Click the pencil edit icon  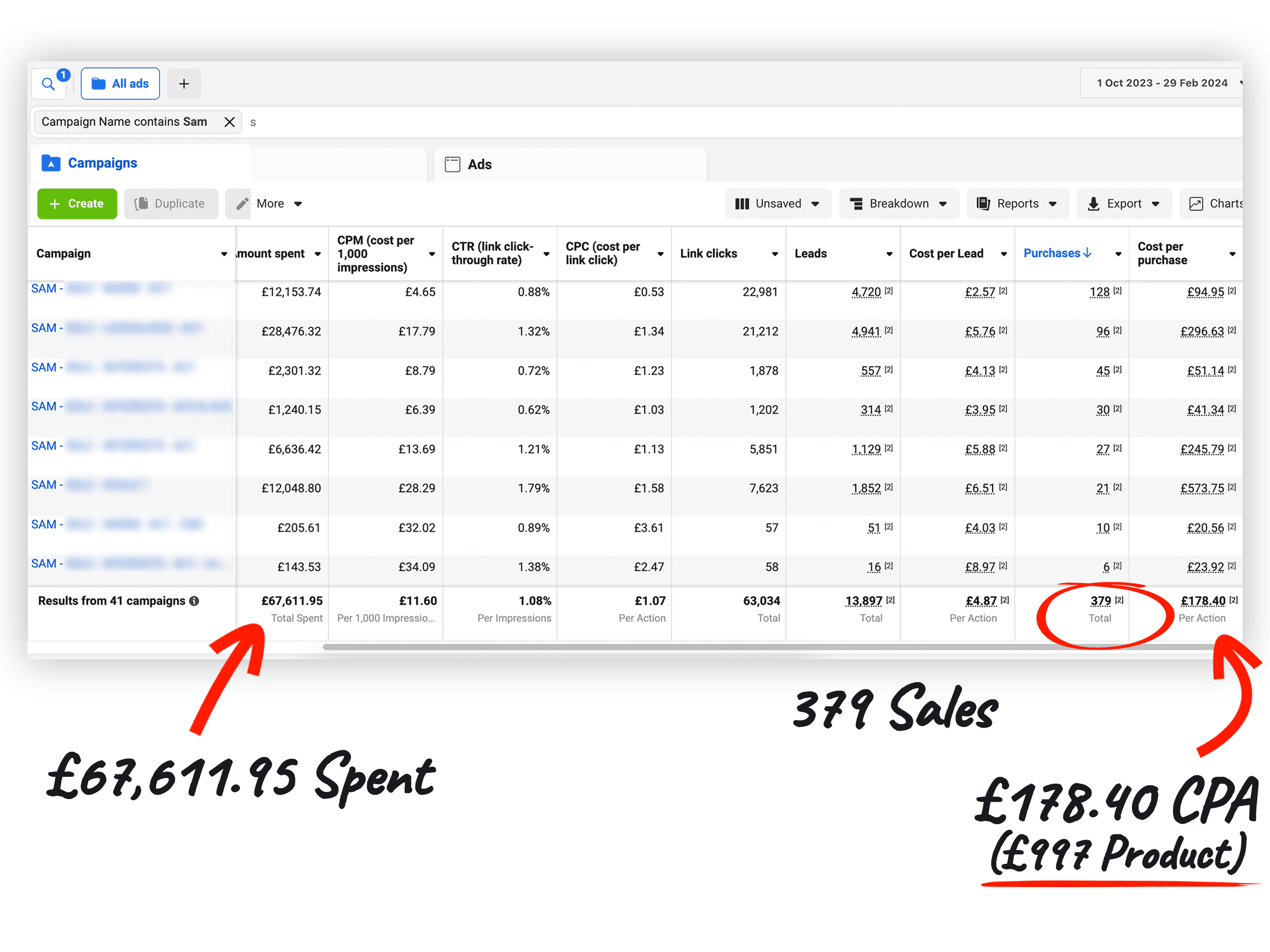tap(242, 204)
